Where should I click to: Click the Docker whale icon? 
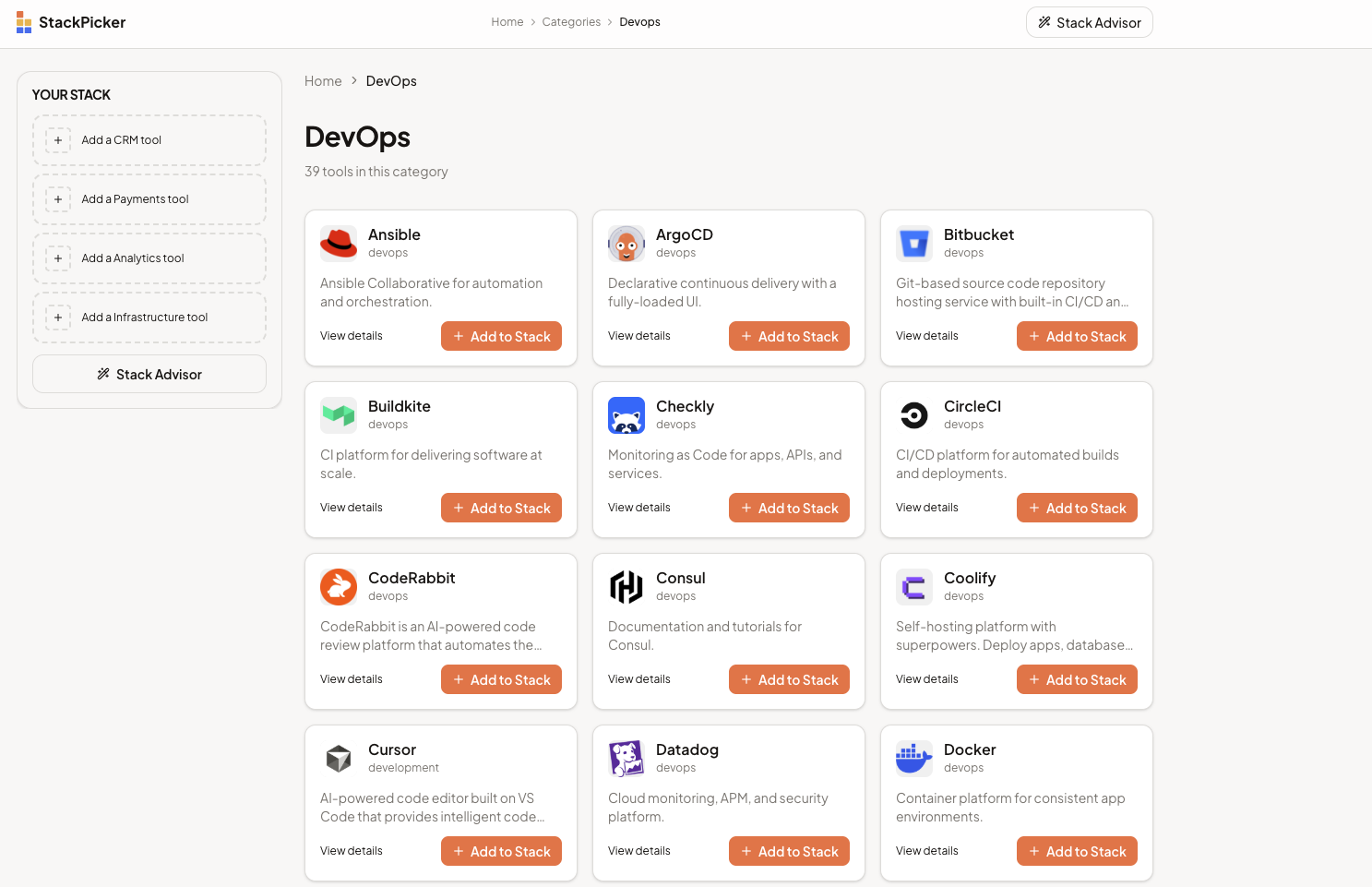(913, 758)
